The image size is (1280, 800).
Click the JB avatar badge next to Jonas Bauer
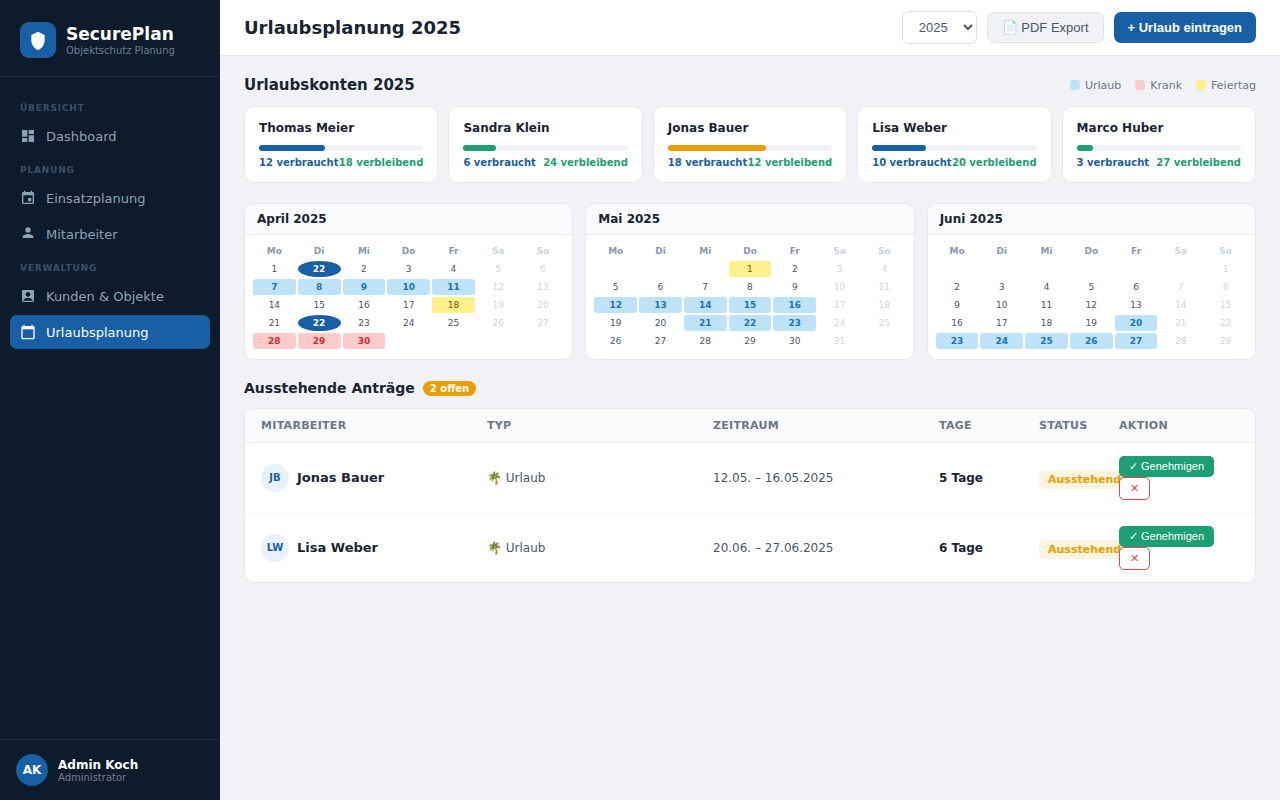pos(274,477)
